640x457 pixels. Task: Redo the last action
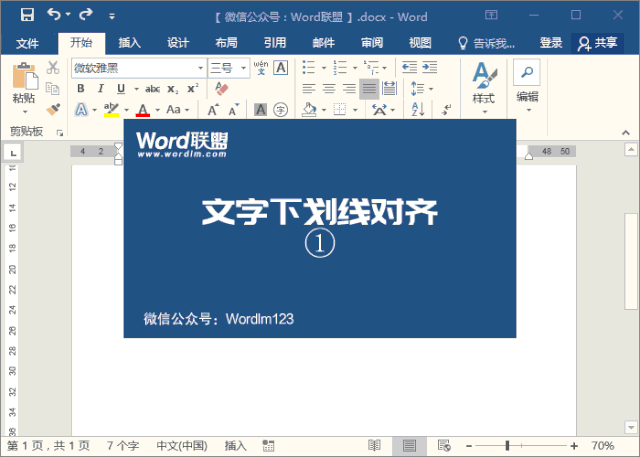(86, 15)
